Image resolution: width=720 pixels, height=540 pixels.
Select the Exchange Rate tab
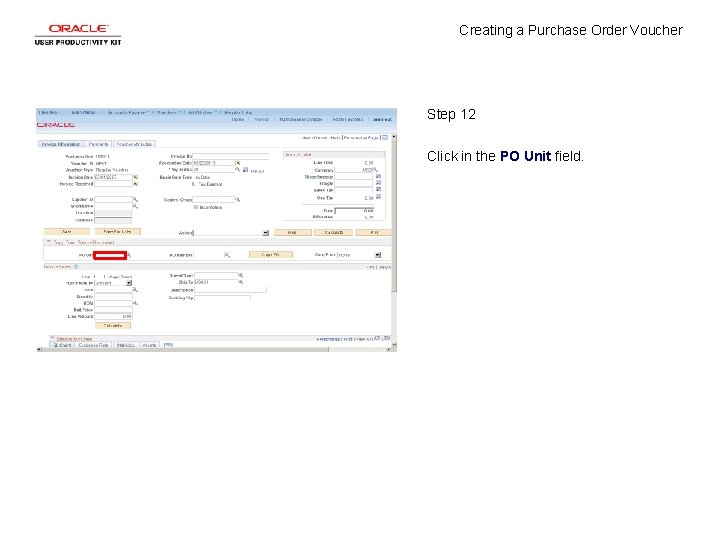[x=94, y=345]
